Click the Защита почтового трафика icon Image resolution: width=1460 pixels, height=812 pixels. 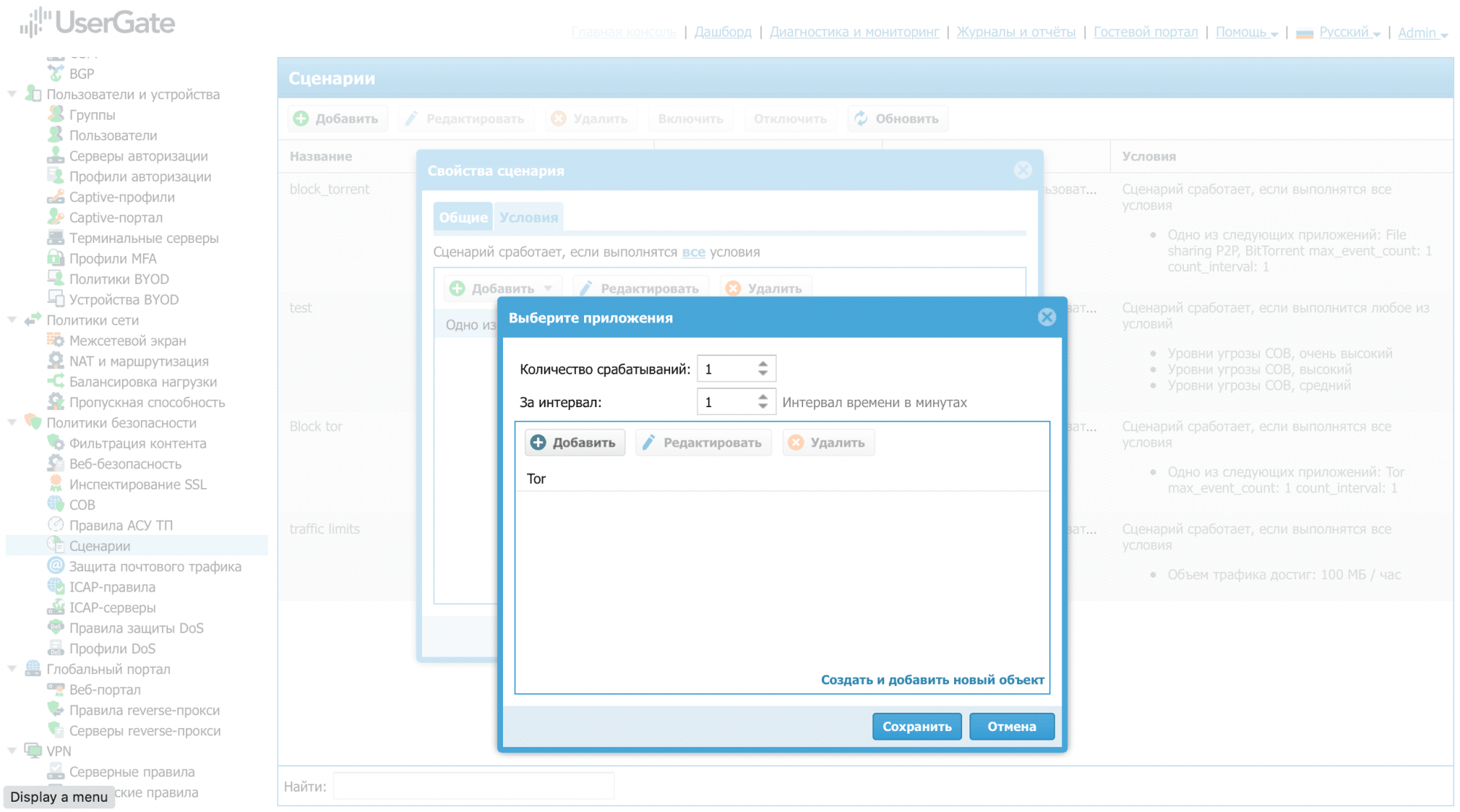[x=55, y=566]
